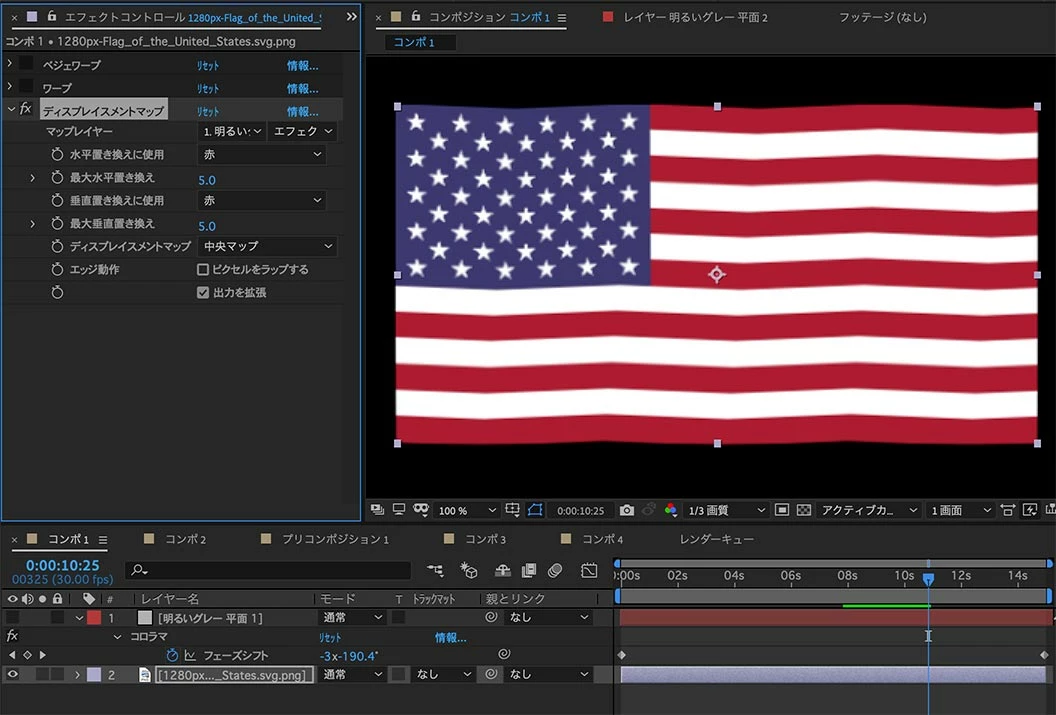Screen dimensions: 1056x715
Task: Open マップレイヤー layer dropdown 1.明るい
Action: 232,131
